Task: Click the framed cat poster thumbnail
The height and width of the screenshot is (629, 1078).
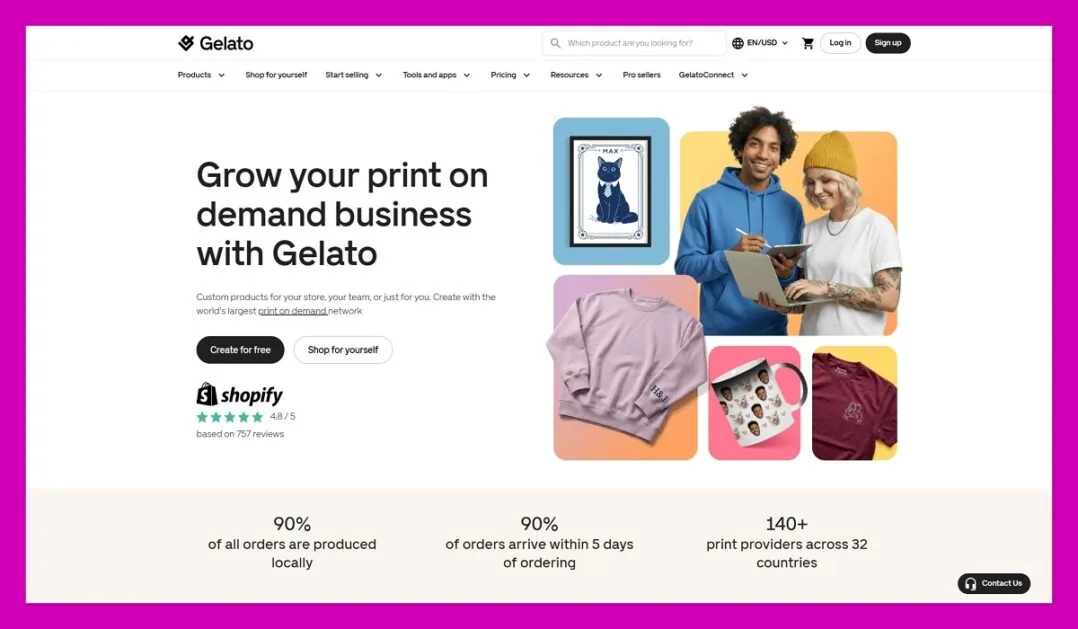Action: [x=611, y=191]
